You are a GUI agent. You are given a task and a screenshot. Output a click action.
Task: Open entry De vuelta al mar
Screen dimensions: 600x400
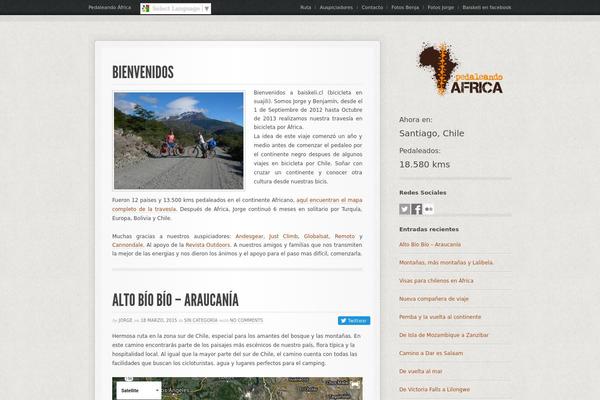click(x=421, y=371)
